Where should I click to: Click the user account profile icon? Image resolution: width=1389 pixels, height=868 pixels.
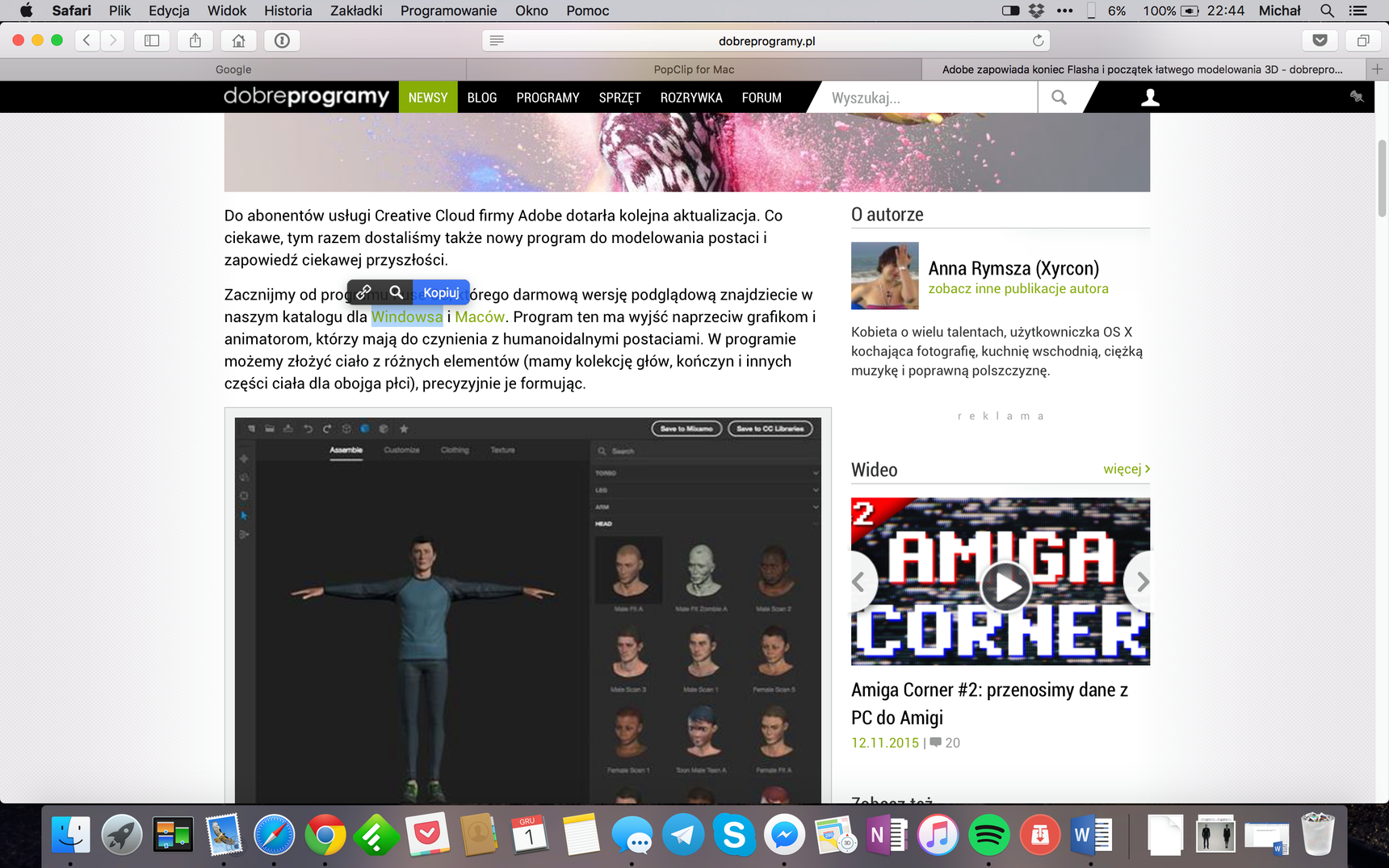point(1150,98)
